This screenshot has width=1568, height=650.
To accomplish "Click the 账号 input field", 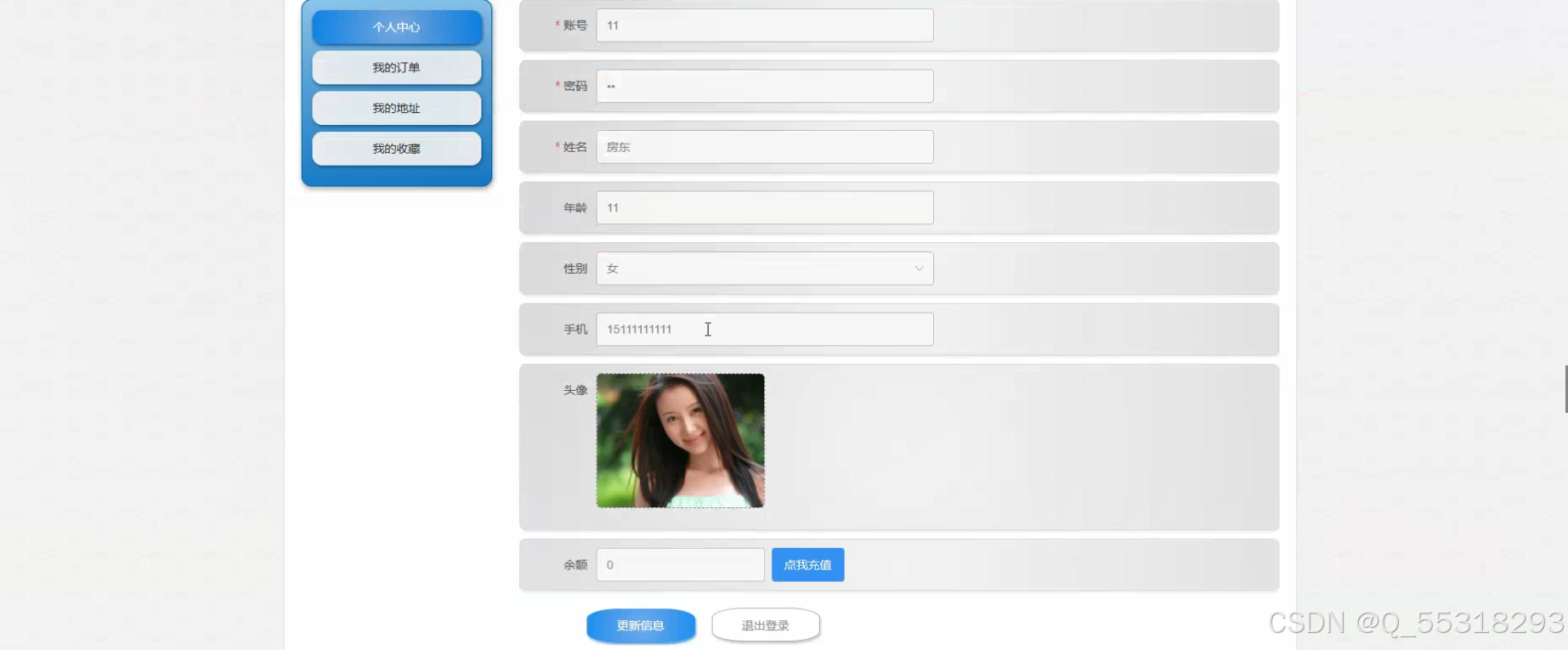I will [765, 25].
